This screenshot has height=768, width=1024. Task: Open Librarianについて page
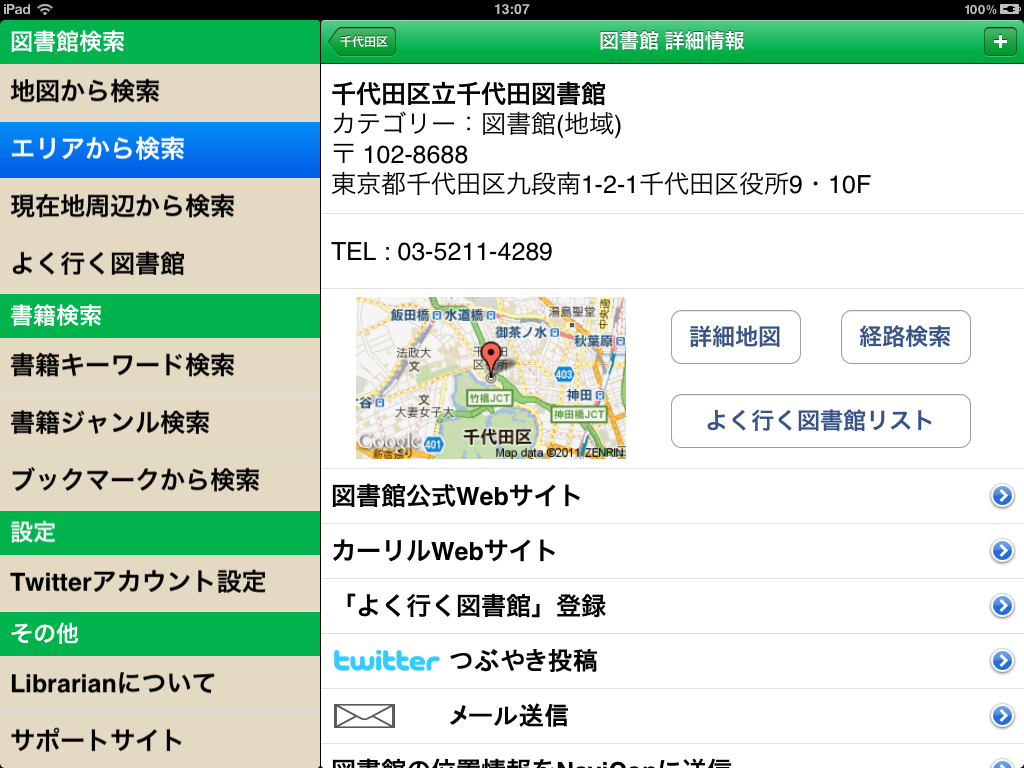[x=160, y=684]
